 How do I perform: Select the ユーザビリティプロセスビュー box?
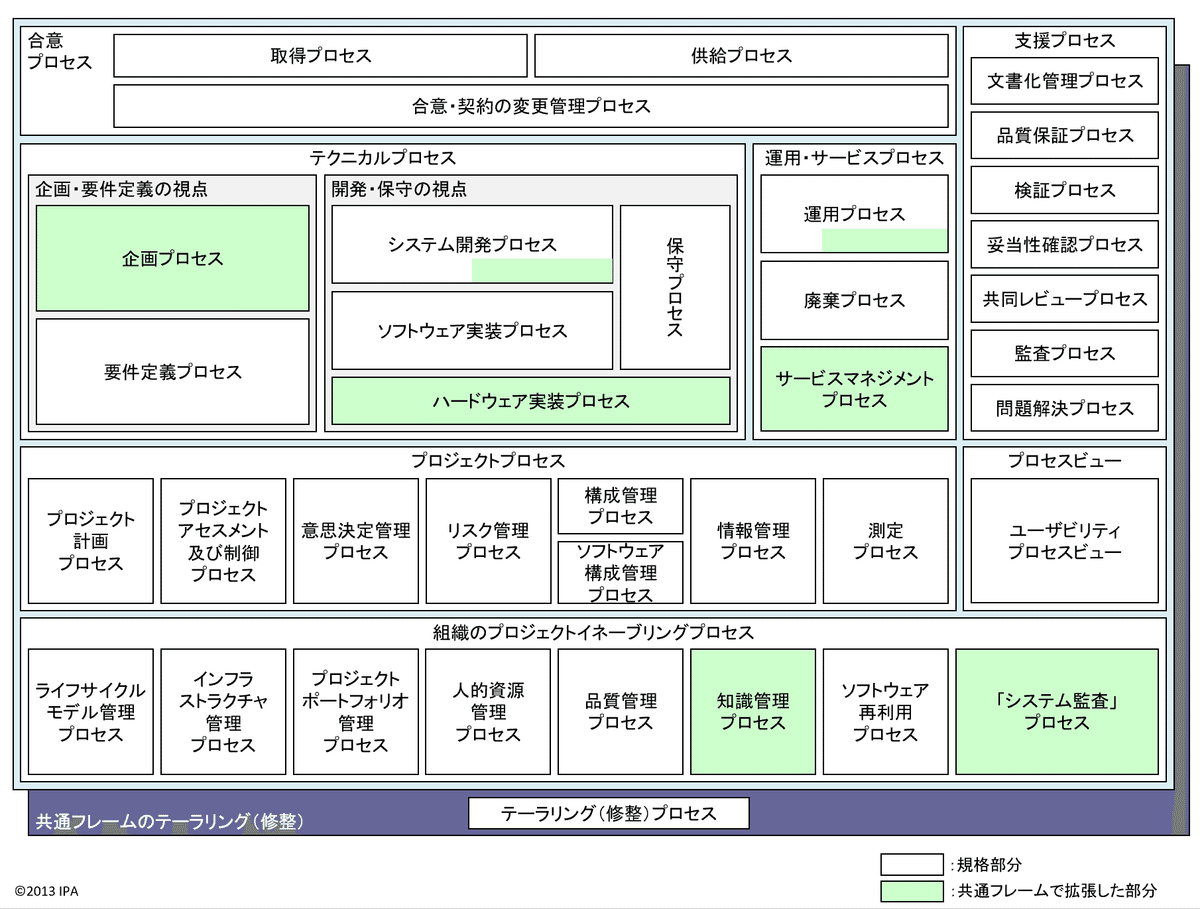pyautogui.click(x=1064, y=541)
